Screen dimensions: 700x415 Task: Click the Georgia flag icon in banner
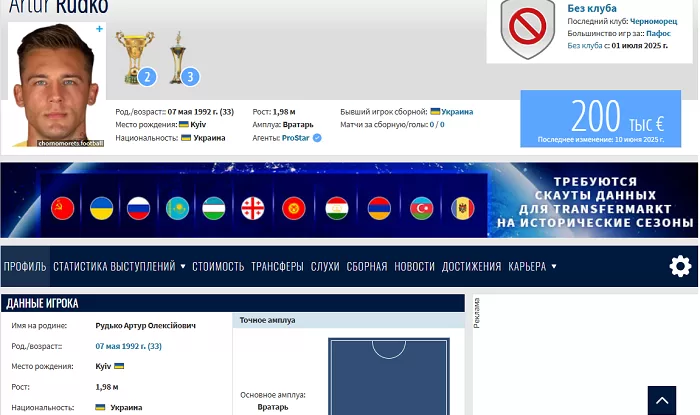coord(252,208)
